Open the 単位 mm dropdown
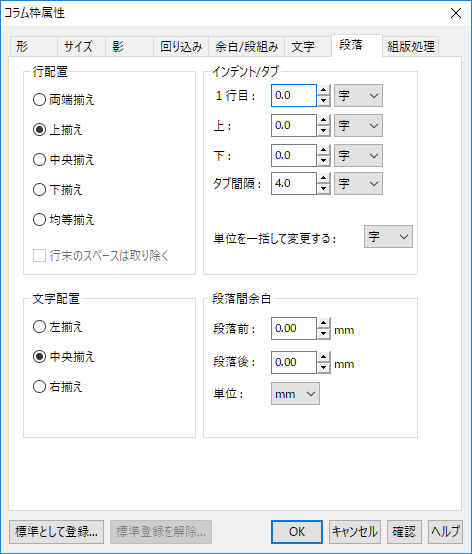 coord(295,393)
